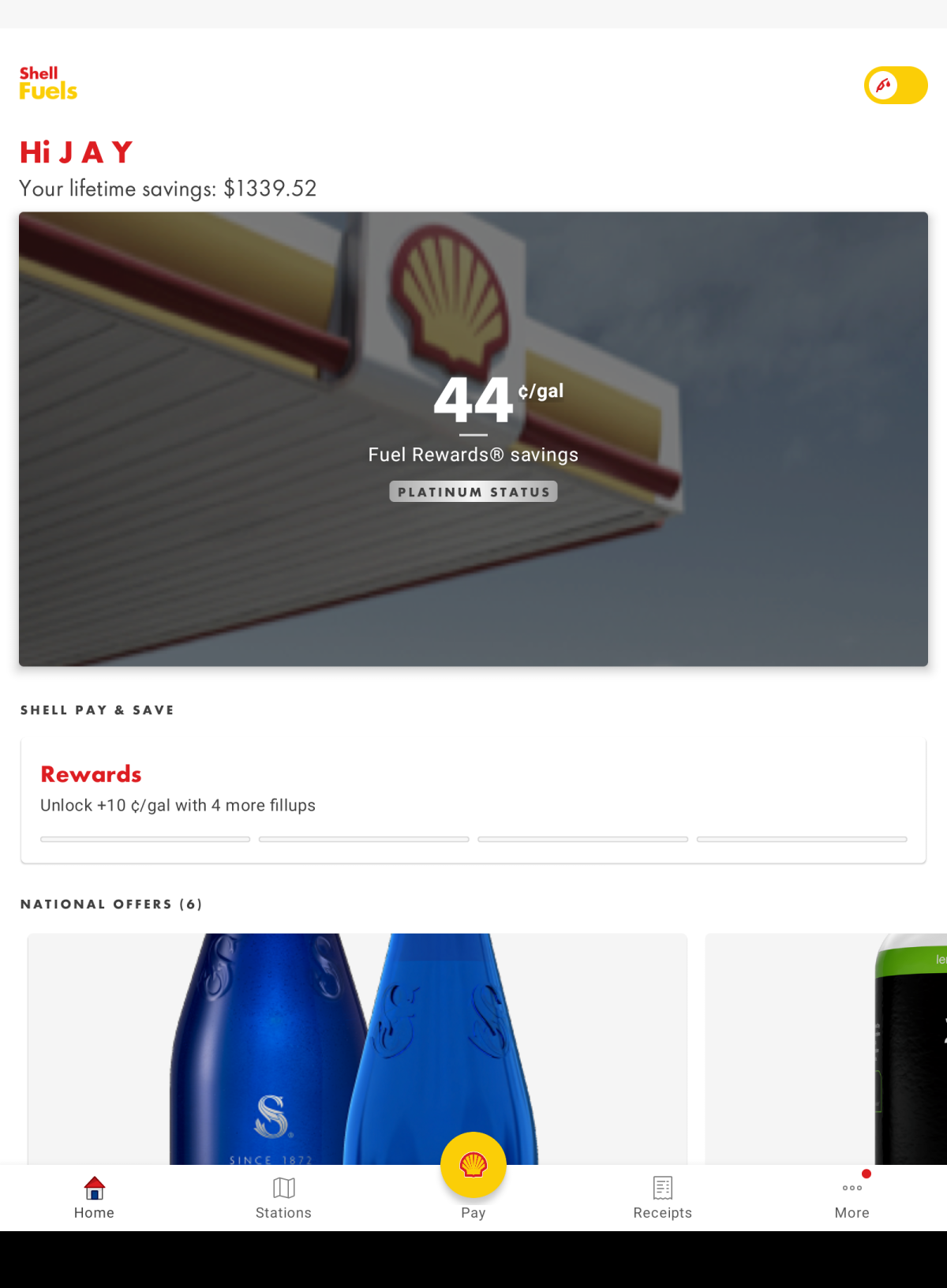Tap the National Offers (6) heading

(x=111, y=904)
